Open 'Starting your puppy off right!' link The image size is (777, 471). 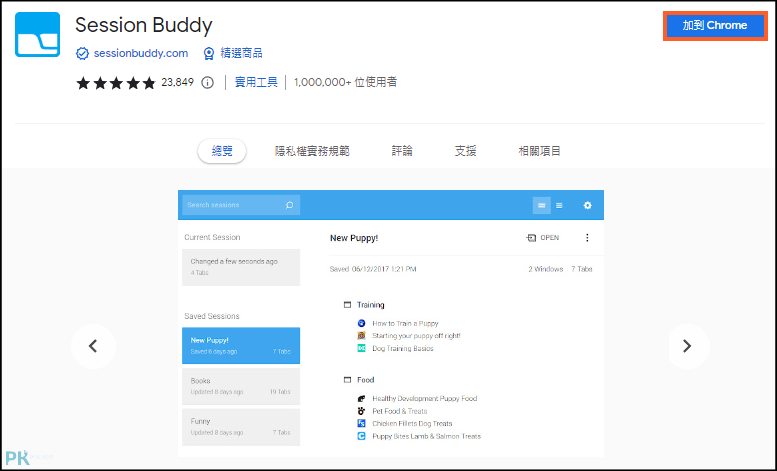point(416,336)
